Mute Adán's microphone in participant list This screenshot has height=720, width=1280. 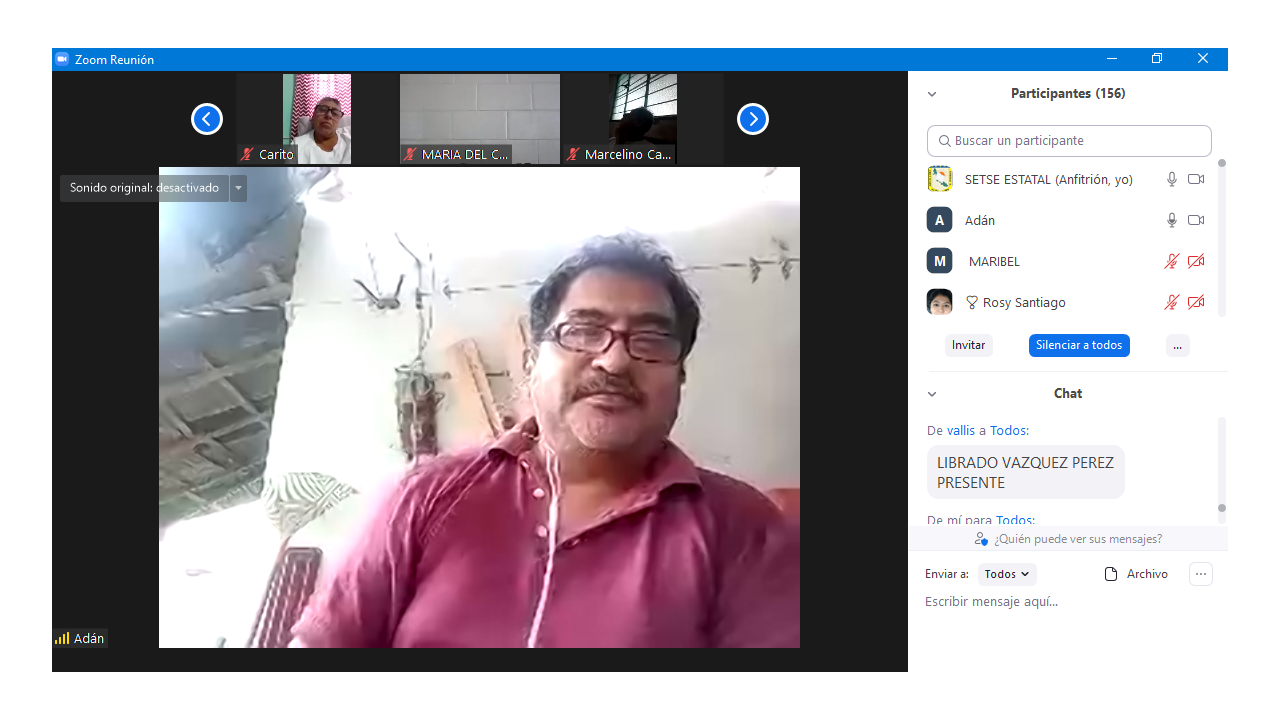tap(1172, 220)
